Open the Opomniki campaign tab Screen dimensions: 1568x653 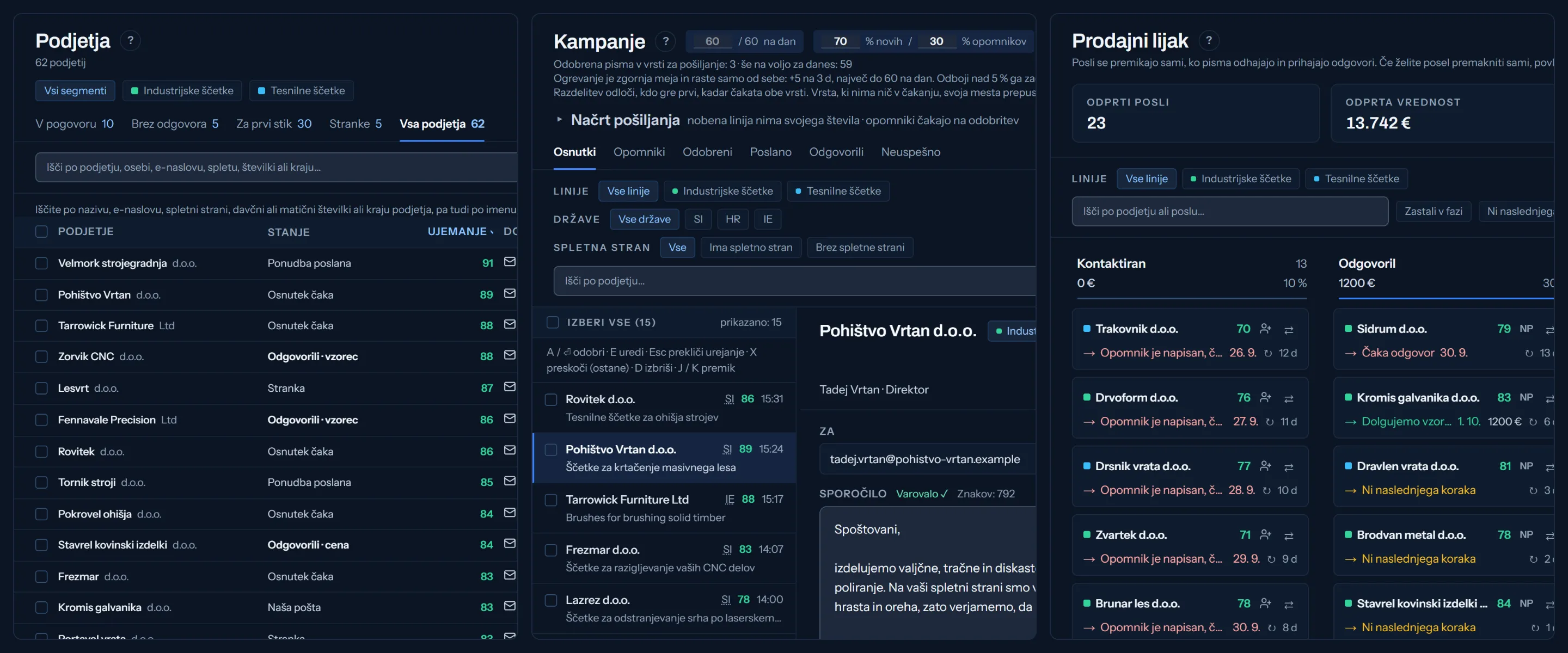[639, 152]
